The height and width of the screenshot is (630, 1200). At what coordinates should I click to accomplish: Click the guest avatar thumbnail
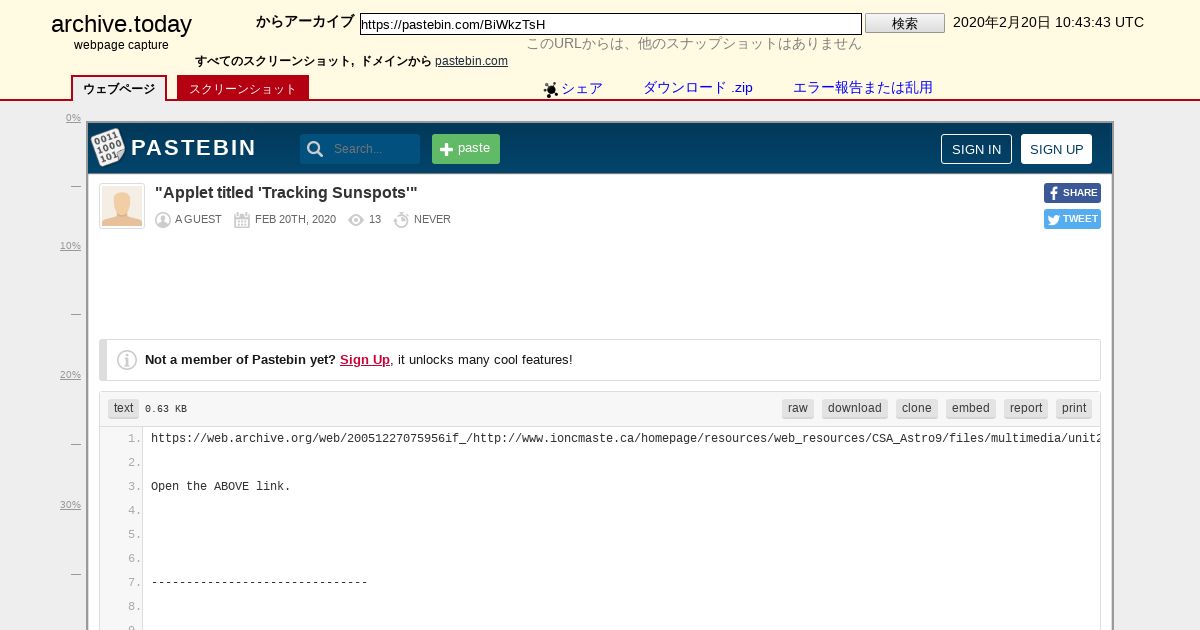[122, 206]
